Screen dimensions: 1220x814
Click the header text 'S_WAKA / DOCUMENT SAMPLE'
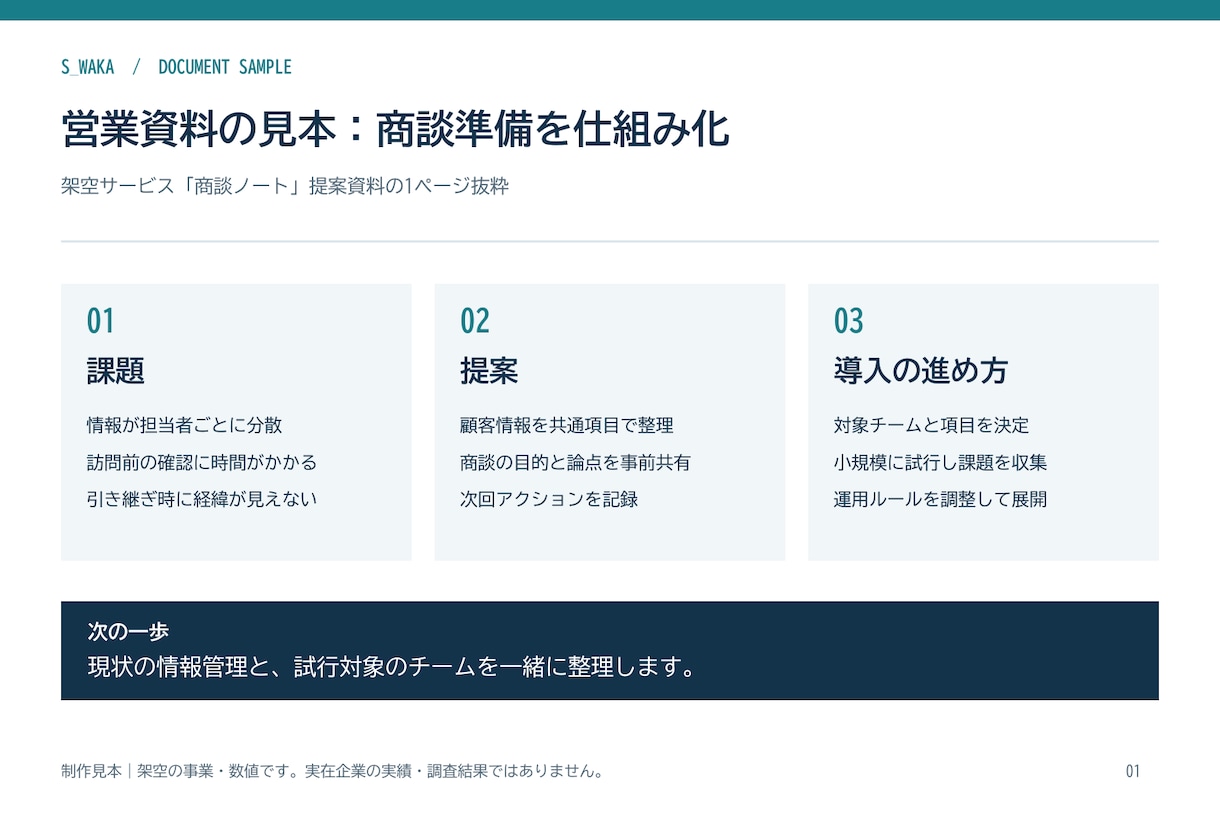click(x=176, y=67)
